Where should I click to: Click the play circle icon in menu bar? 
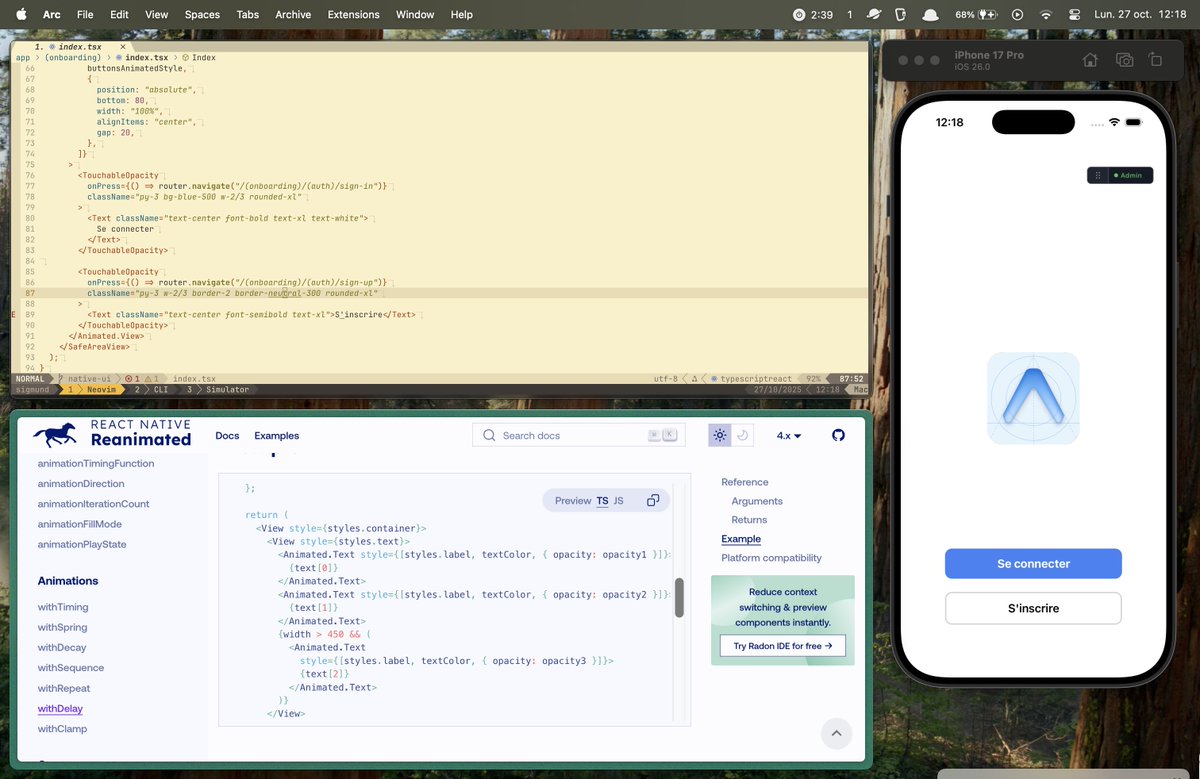click(x=1017, y=15)
